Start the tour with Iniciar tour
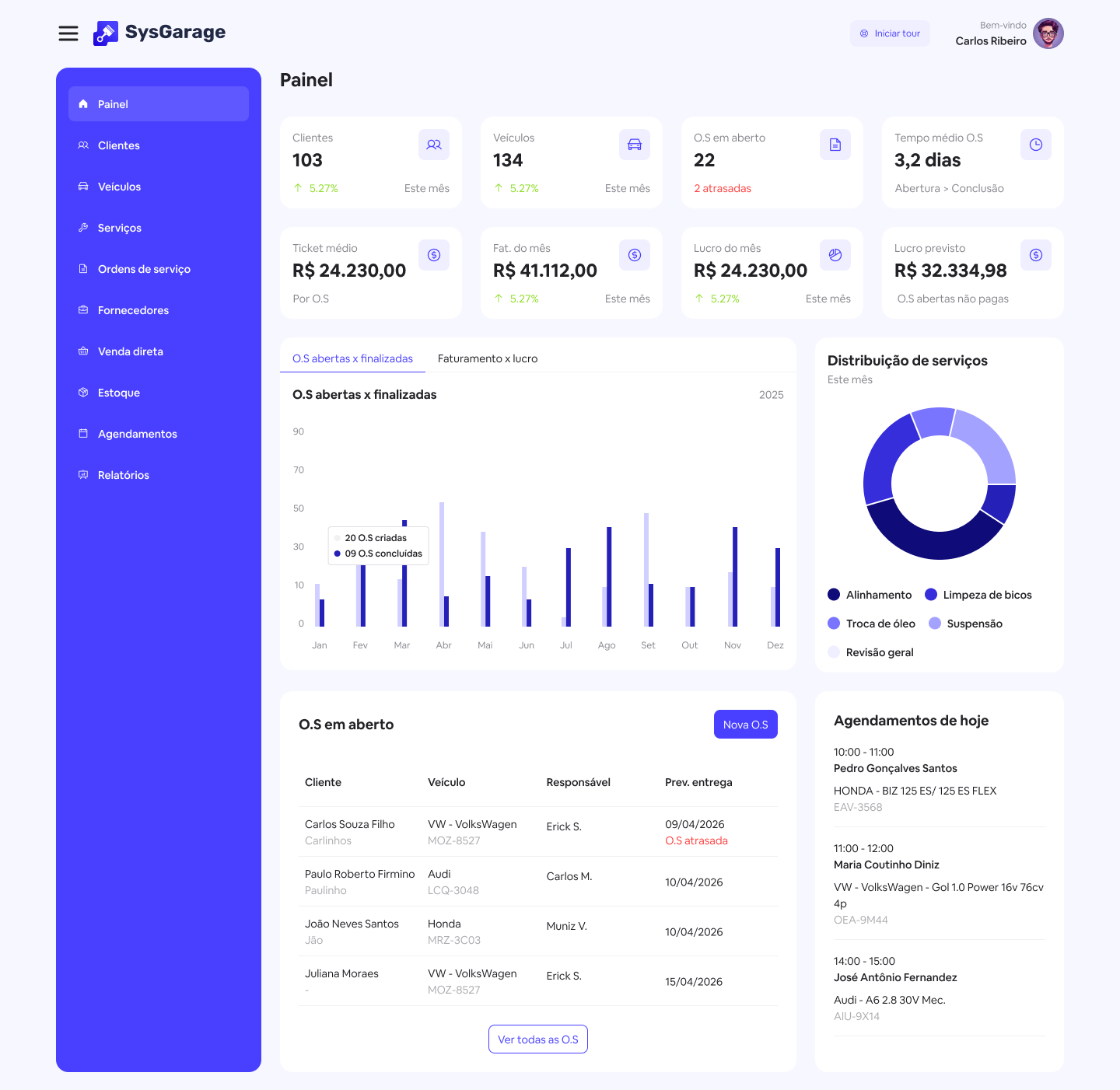The width and height of the screenshot is (1120, 1090). tap(890, 33)
